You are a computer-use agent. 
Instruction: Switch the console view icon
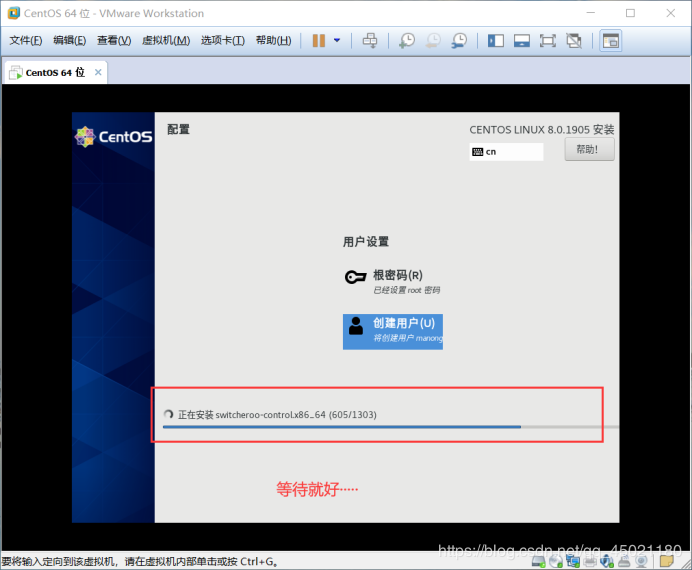pos(611,41)
